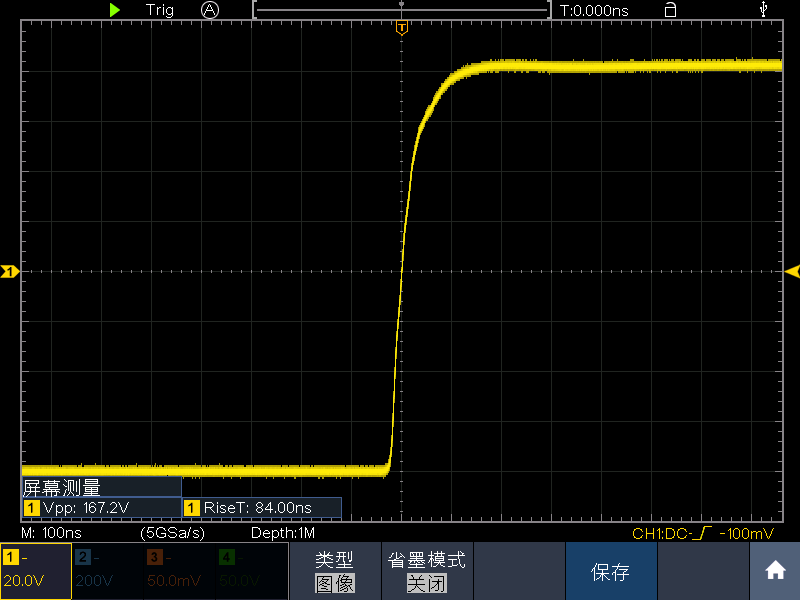Click the lock icon in top bar

(x=670, y=10)
